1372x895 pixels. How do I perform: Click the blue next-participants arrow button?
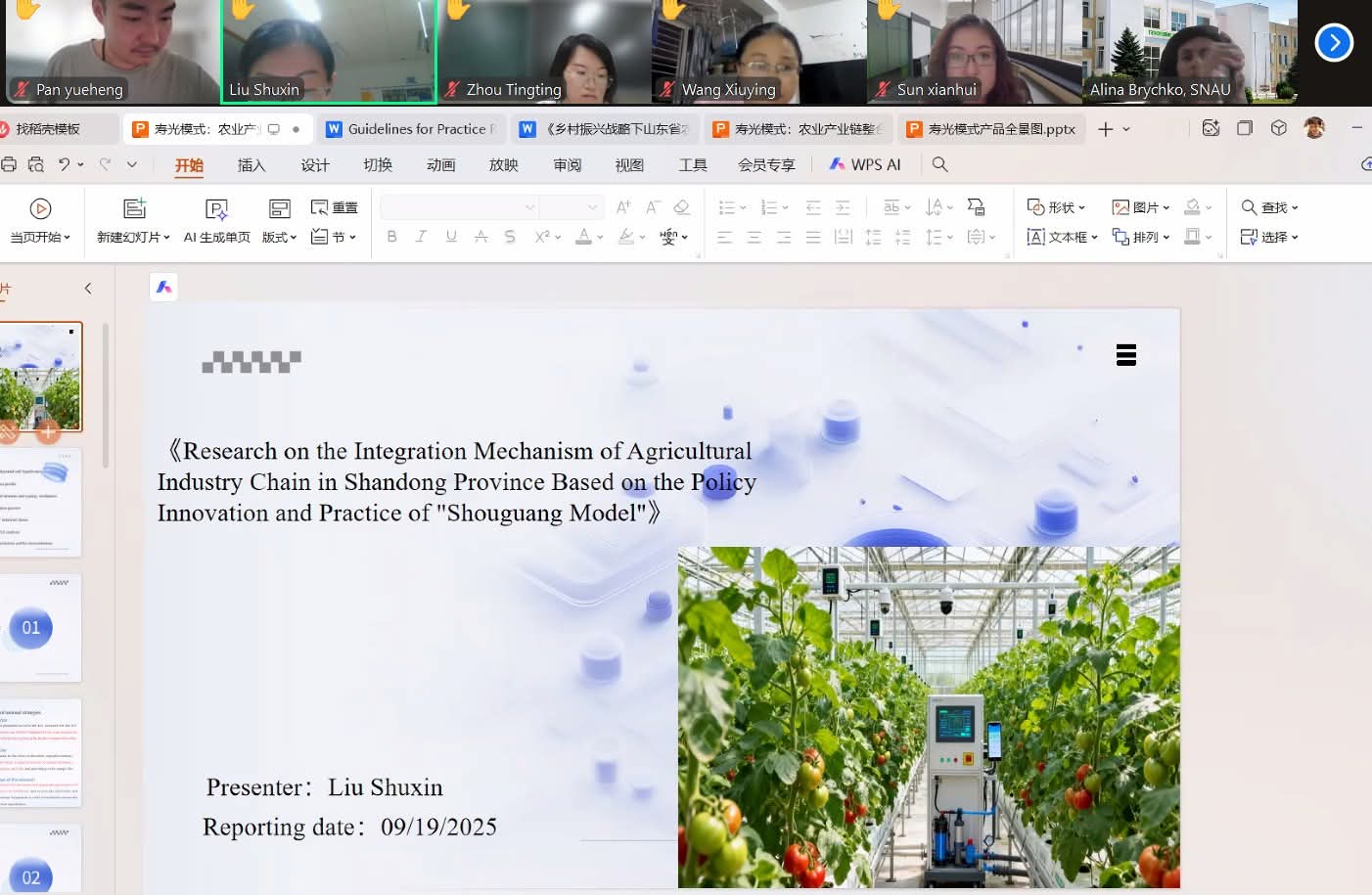click(x=1333, y=42)
